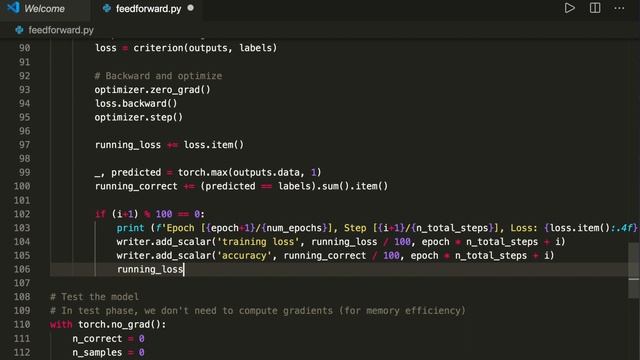The height and width of the screenshot is (360, 640).
Task: Click 'n_correct' on line 111
Action: [x=97, y=338]
